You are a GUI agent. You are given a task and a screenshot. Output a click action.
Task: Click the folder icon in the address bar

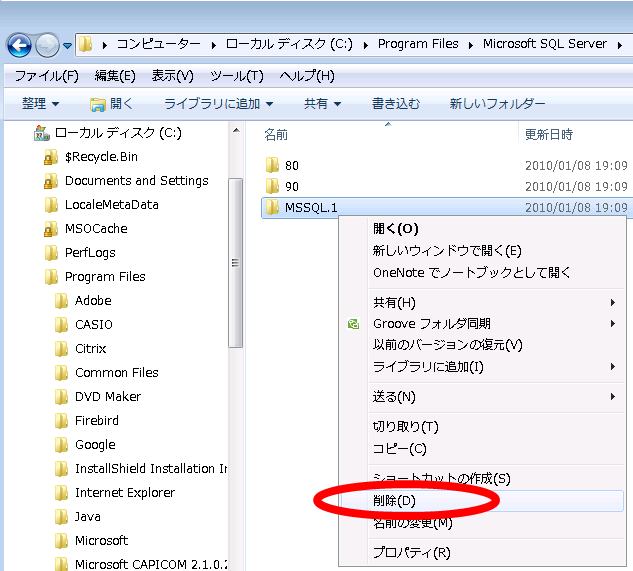pyautogui.click(x=86, y=44)
